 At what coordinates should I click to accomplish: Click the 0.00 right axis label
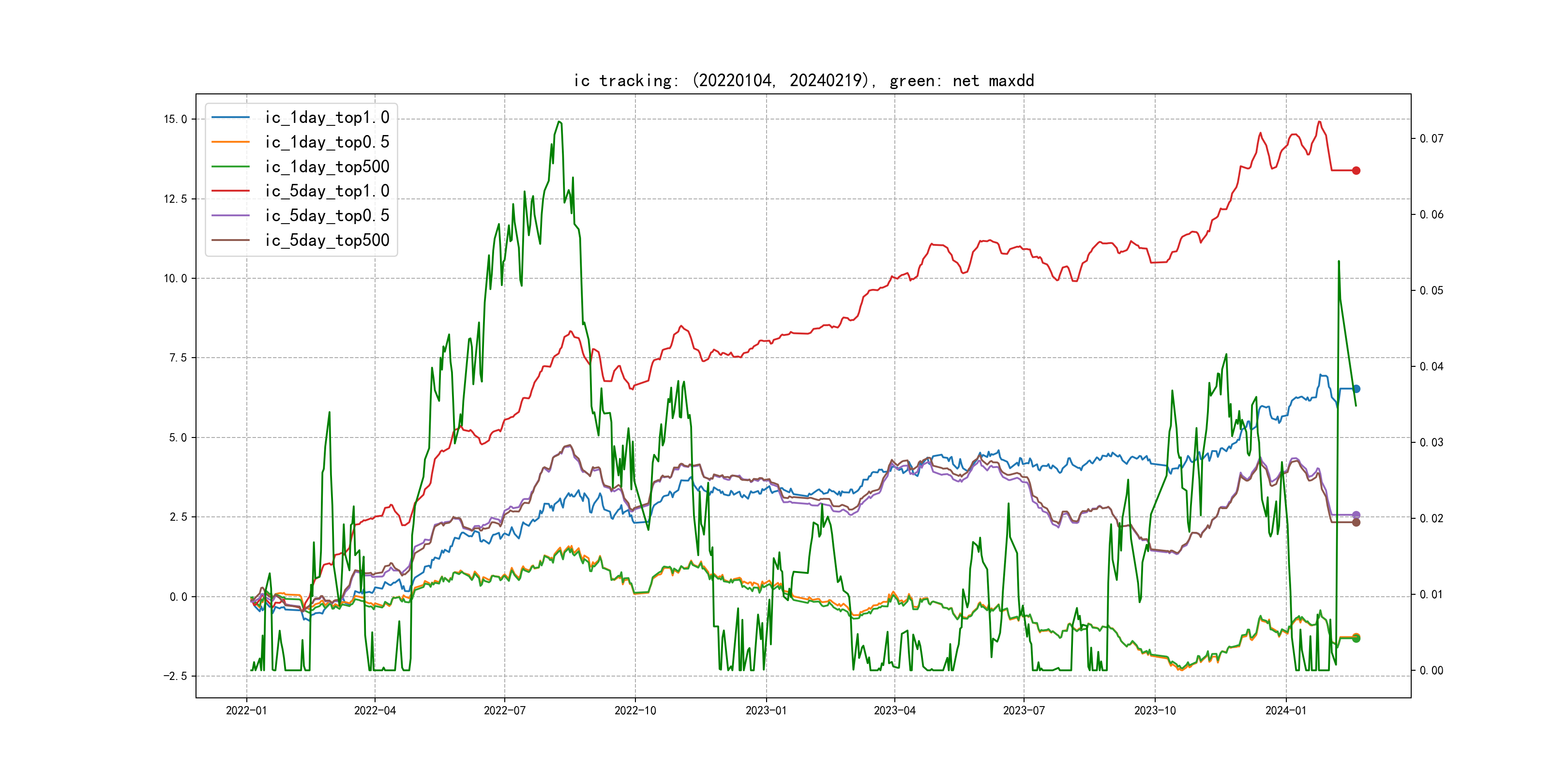[1431, 670]
